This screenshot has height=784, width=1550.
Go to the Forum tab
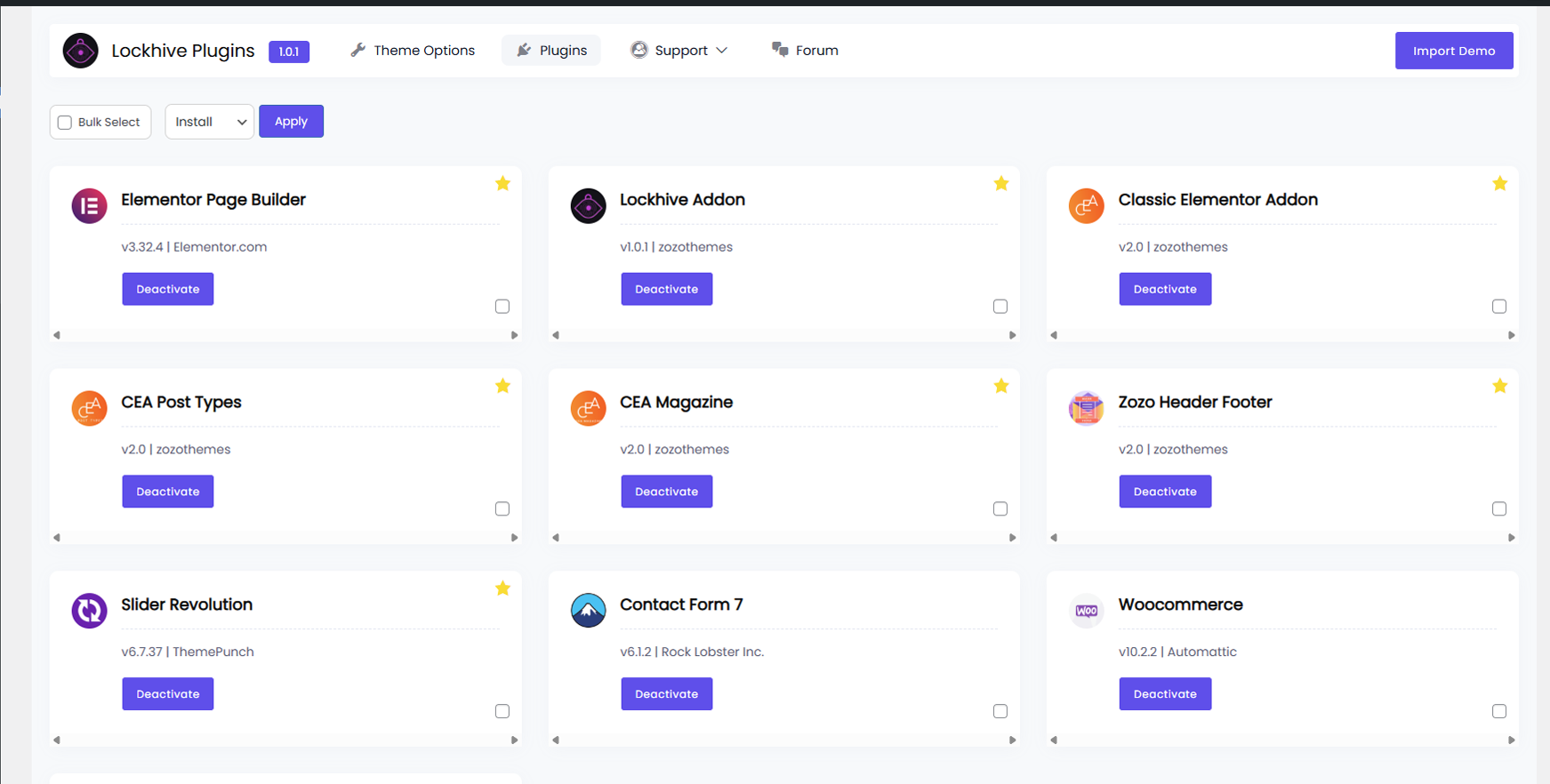(x=805, y=51)
